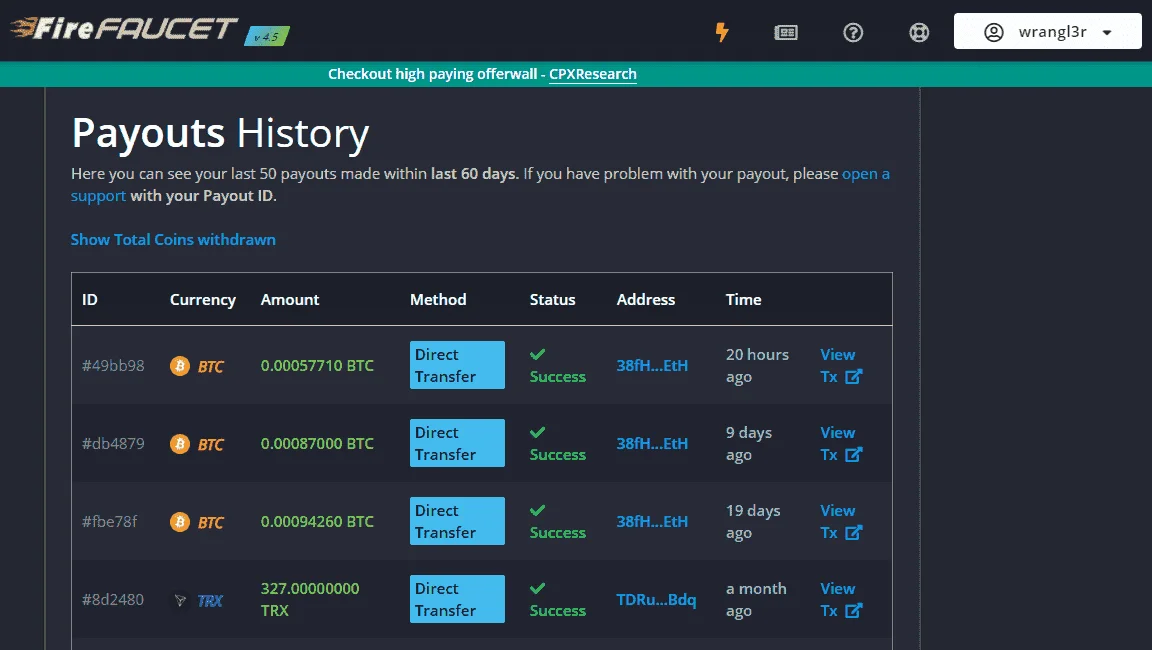Open the news card icon in header
This screenshot has width=1152, height=650.
[785, 32]
